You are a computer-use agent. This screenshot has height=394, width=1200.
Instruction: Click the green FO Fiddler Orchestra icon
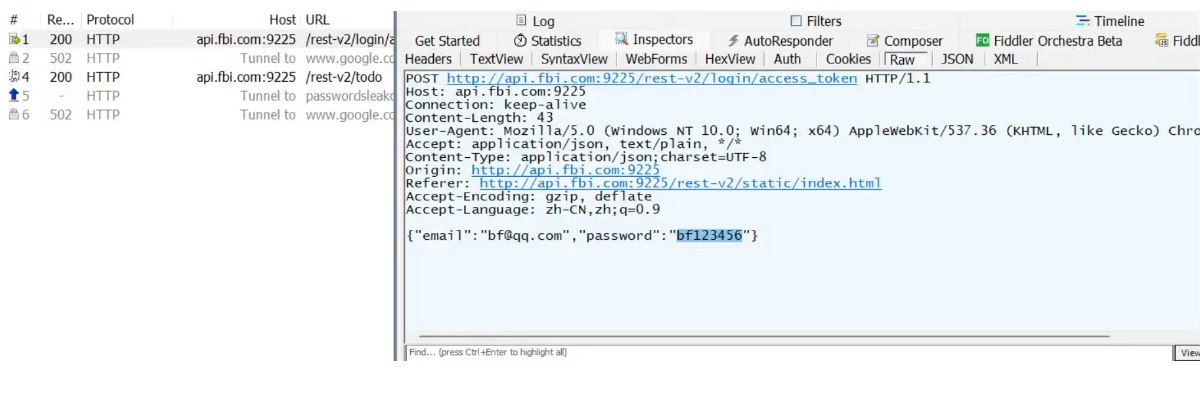[983, 41]
